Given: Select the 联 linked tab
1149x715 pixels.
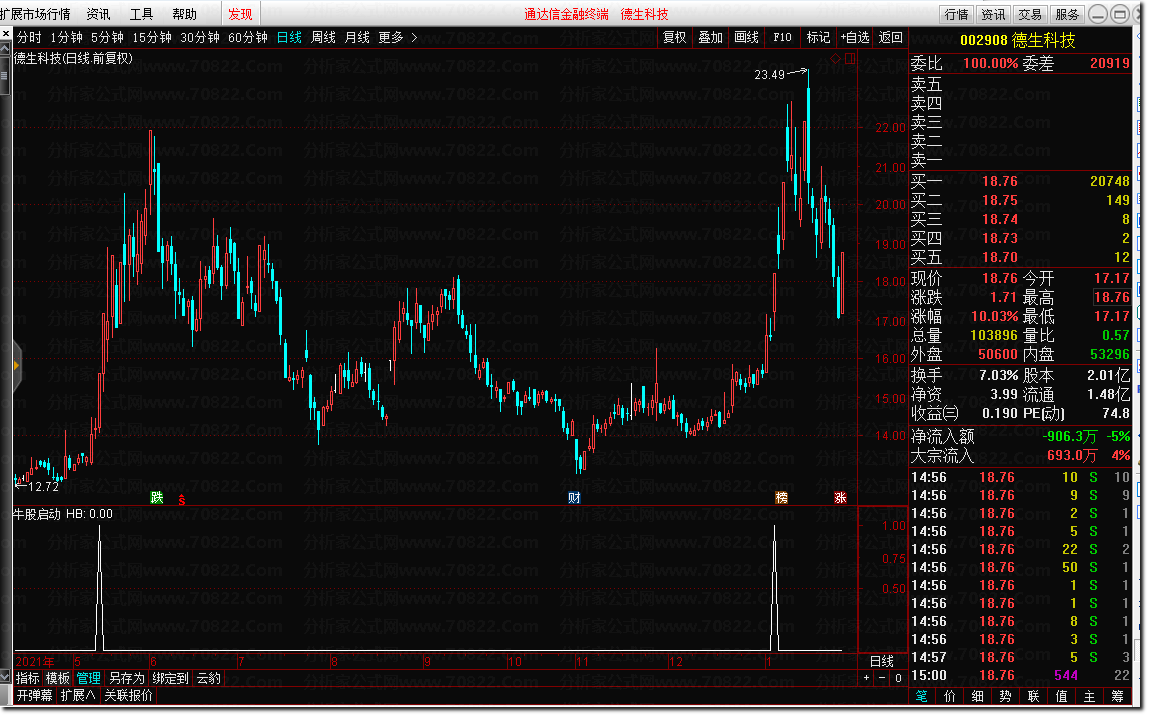Looking at the screenshot, I should pyautogui.click(x=1033, y=696).
